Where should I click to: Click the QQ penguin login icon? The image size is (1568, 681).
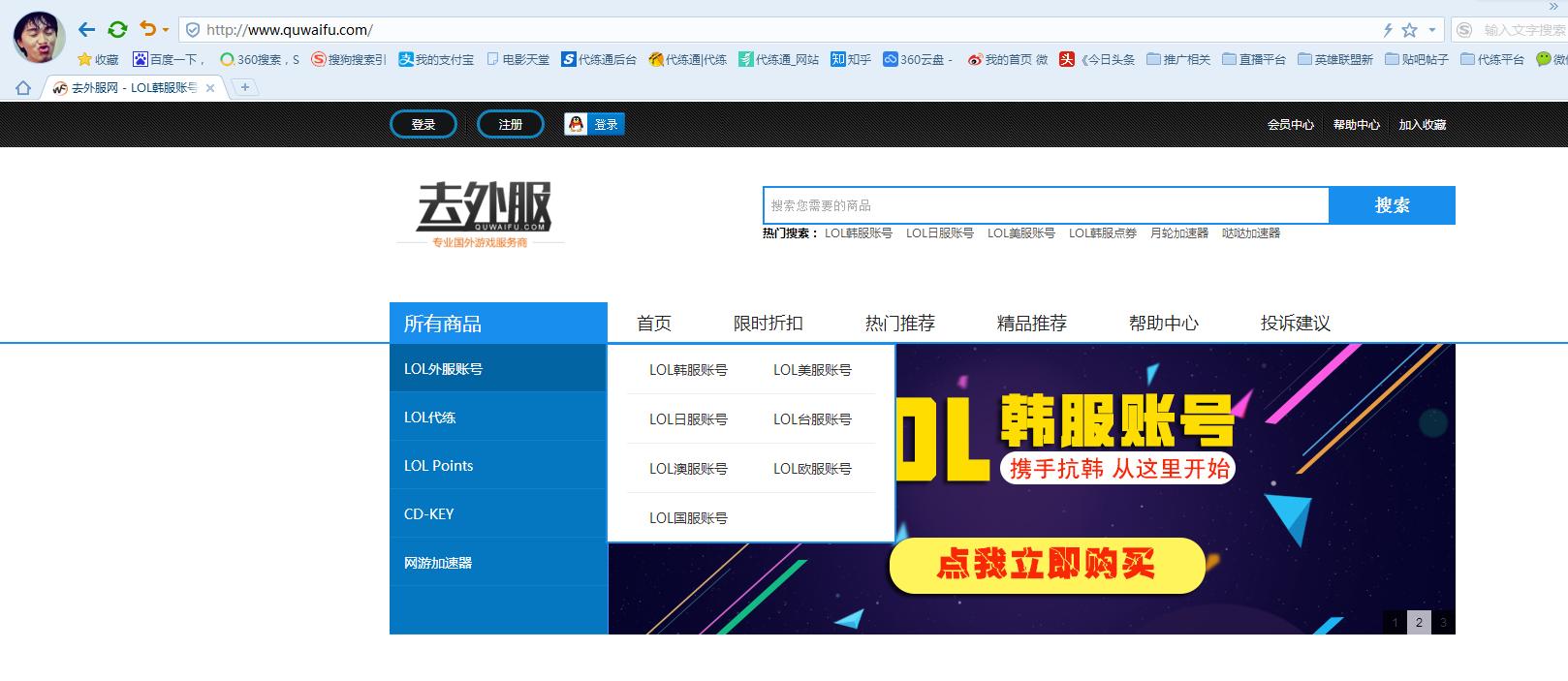pos(577,124)
